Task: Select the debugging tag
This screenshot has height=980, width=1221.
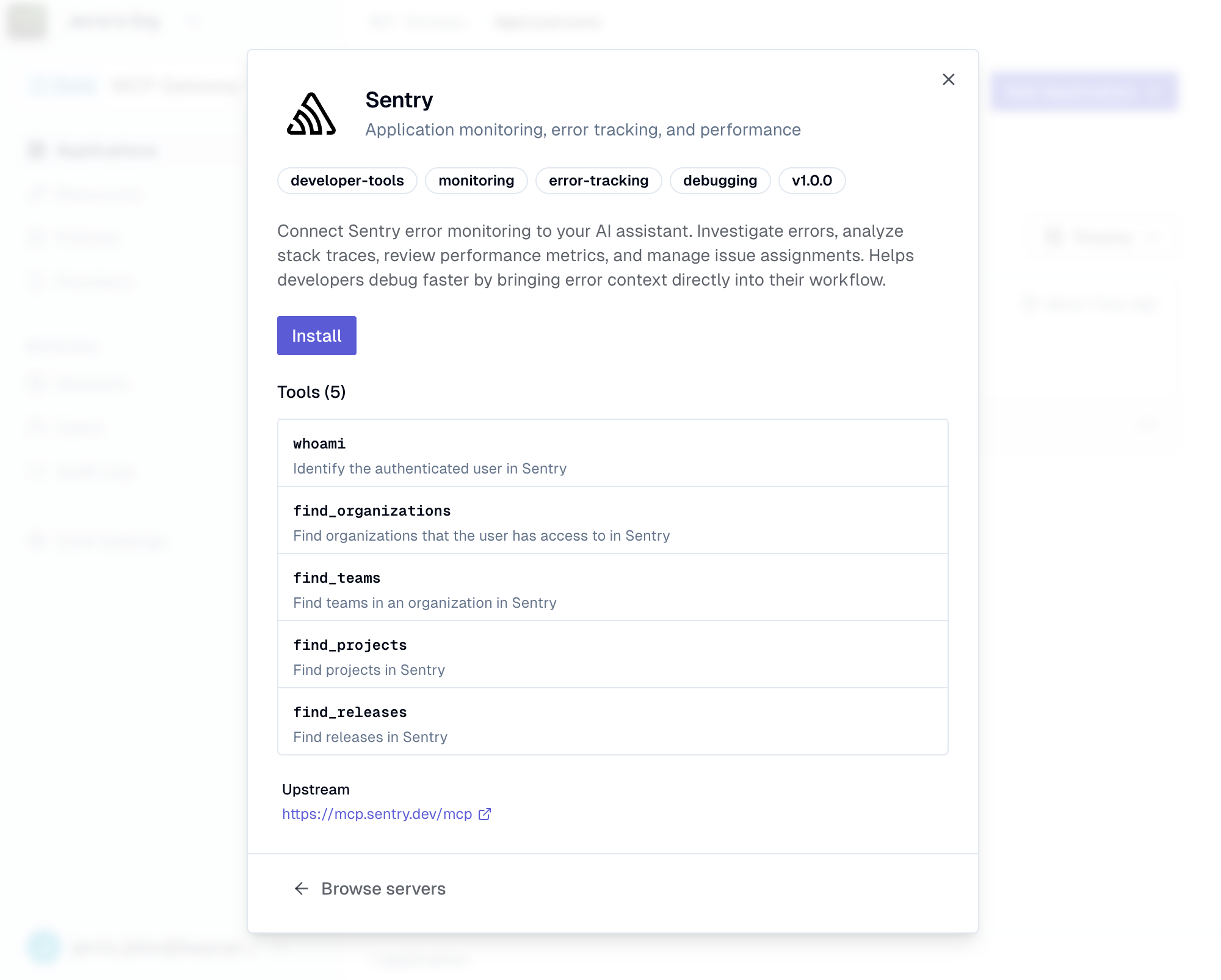Action: (x=720, y=181)
